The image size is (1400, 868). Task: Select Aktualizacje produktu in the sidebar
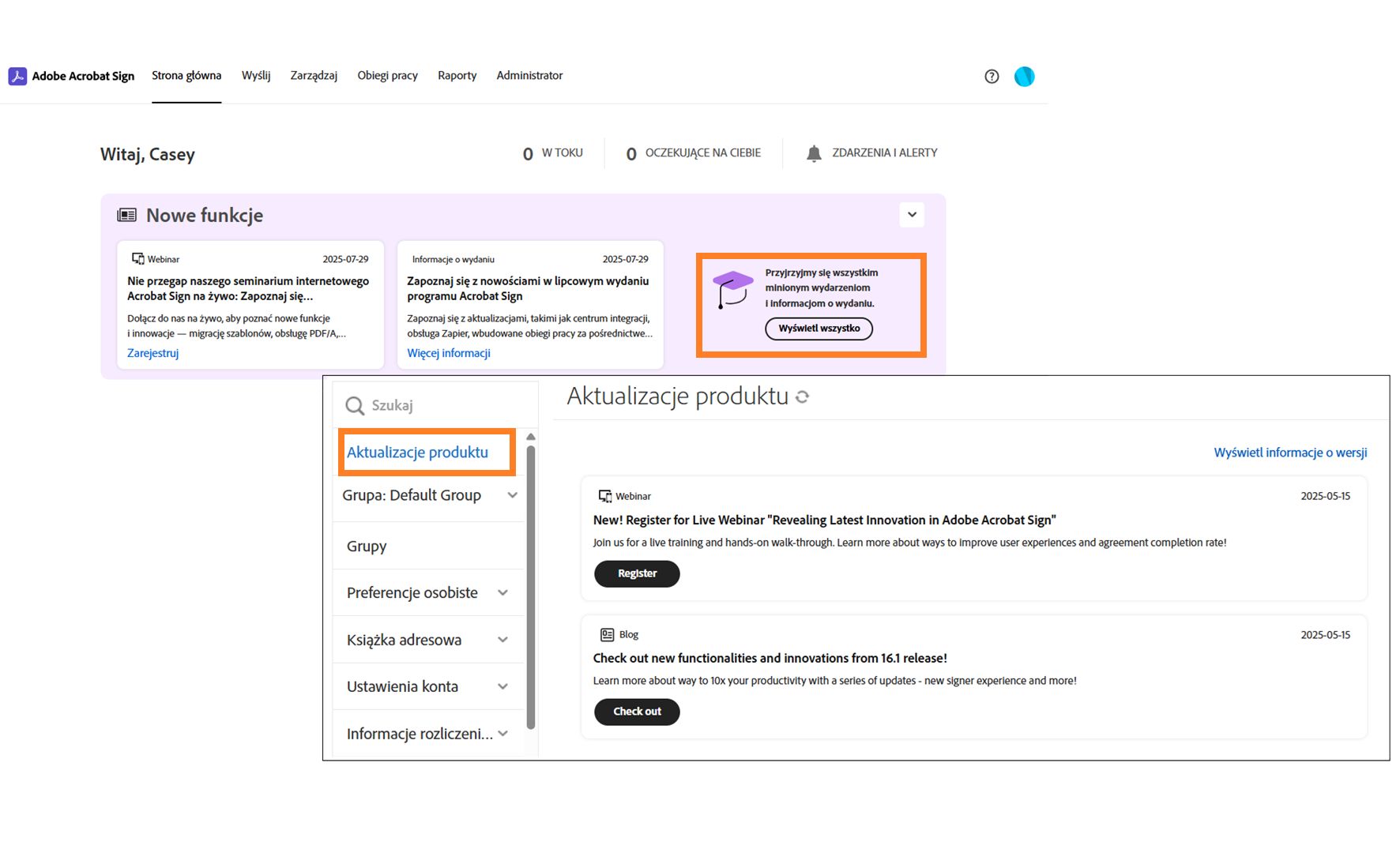pyautogui.click(x=417, y=453)
